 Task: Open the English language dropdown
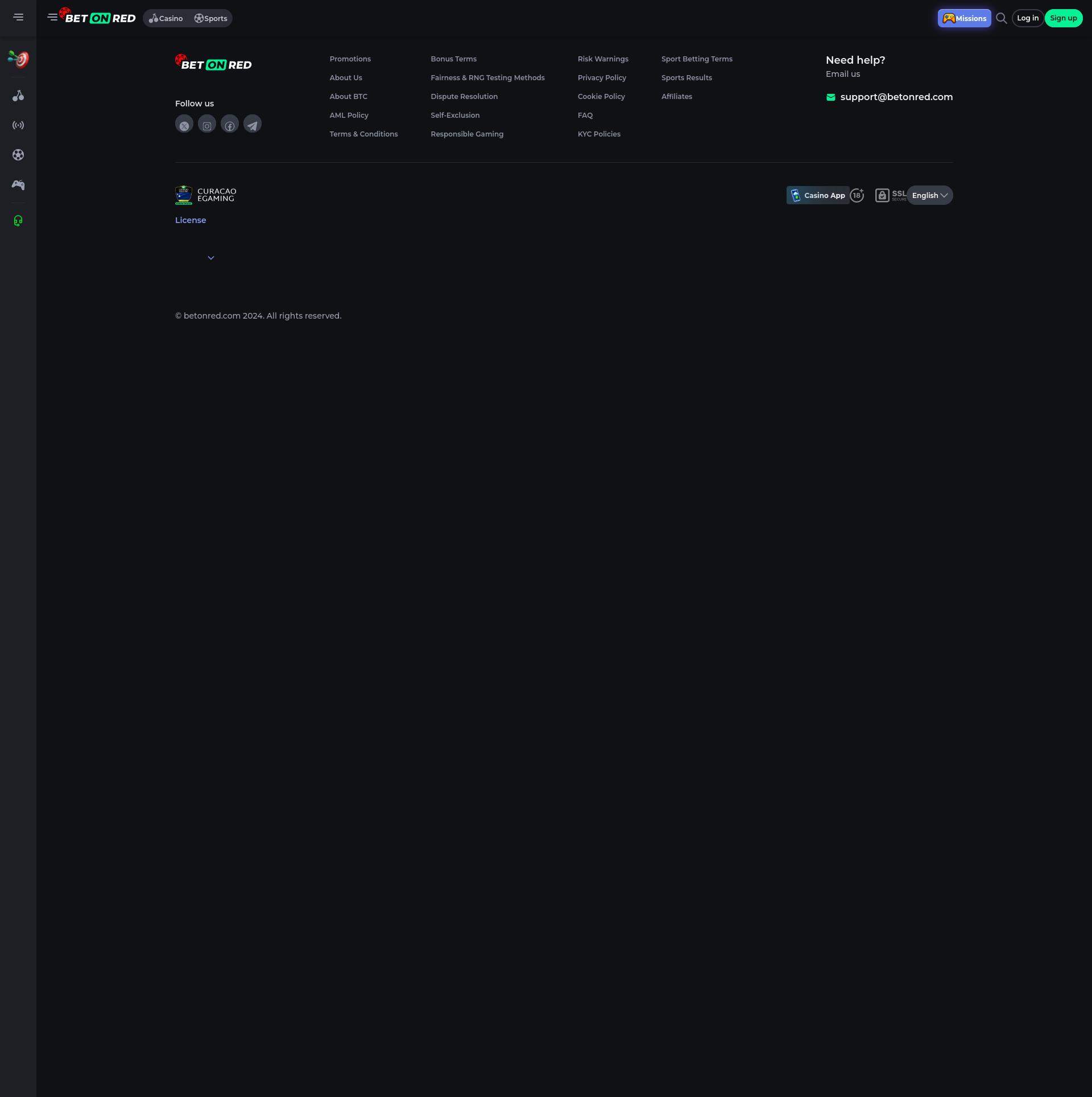coord(930,195)
